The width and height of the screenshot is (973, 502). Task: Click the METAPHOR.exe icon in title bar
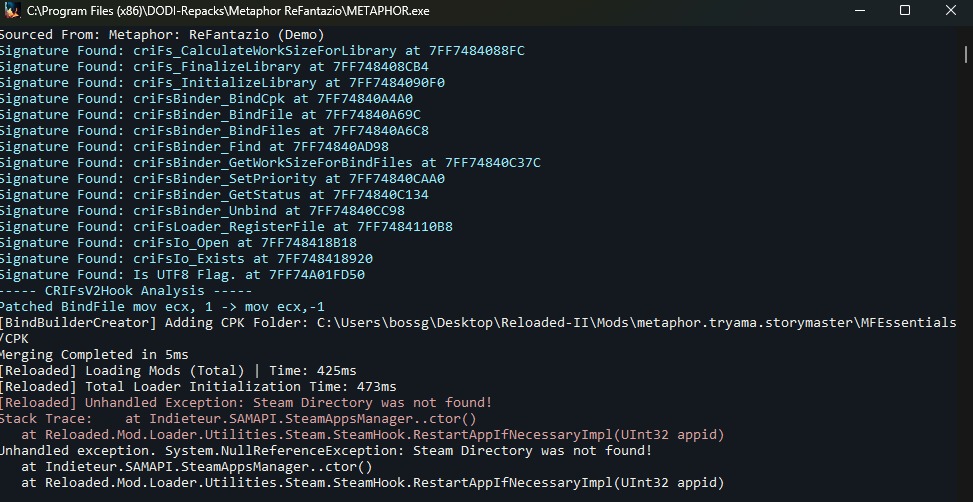click(12, 11)
